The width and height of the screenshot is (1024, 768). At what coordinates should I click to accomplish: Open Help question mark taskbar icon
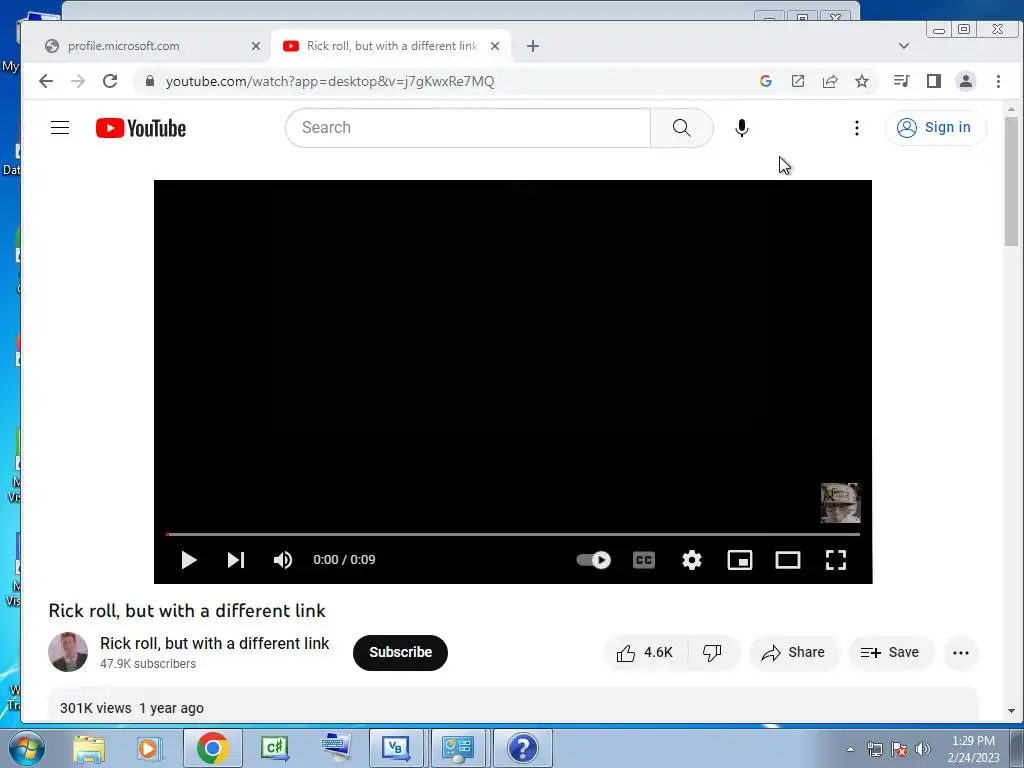click(522, 748)
